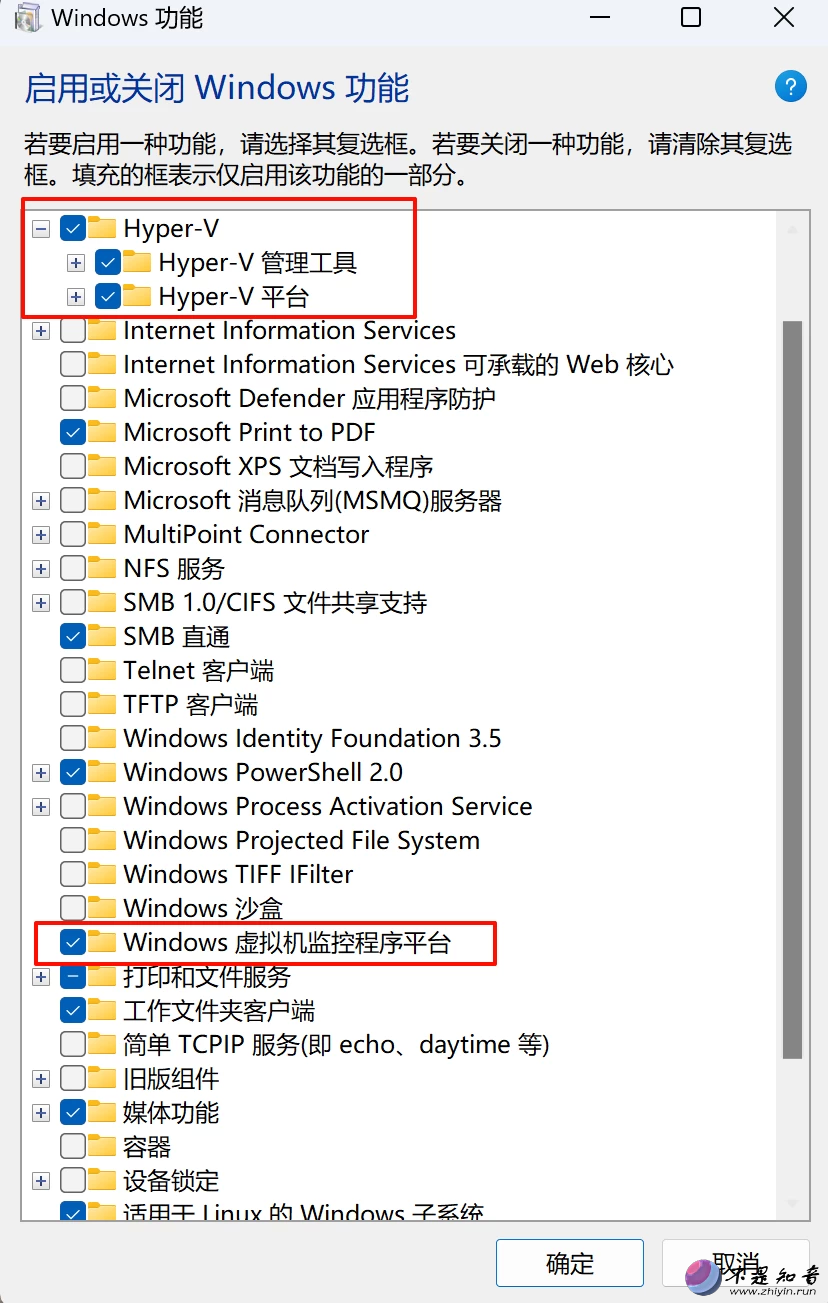This screenshot has width=828, height=1303.
Task: Expand the 设备锁定 node
Action: pos(41,1181)
